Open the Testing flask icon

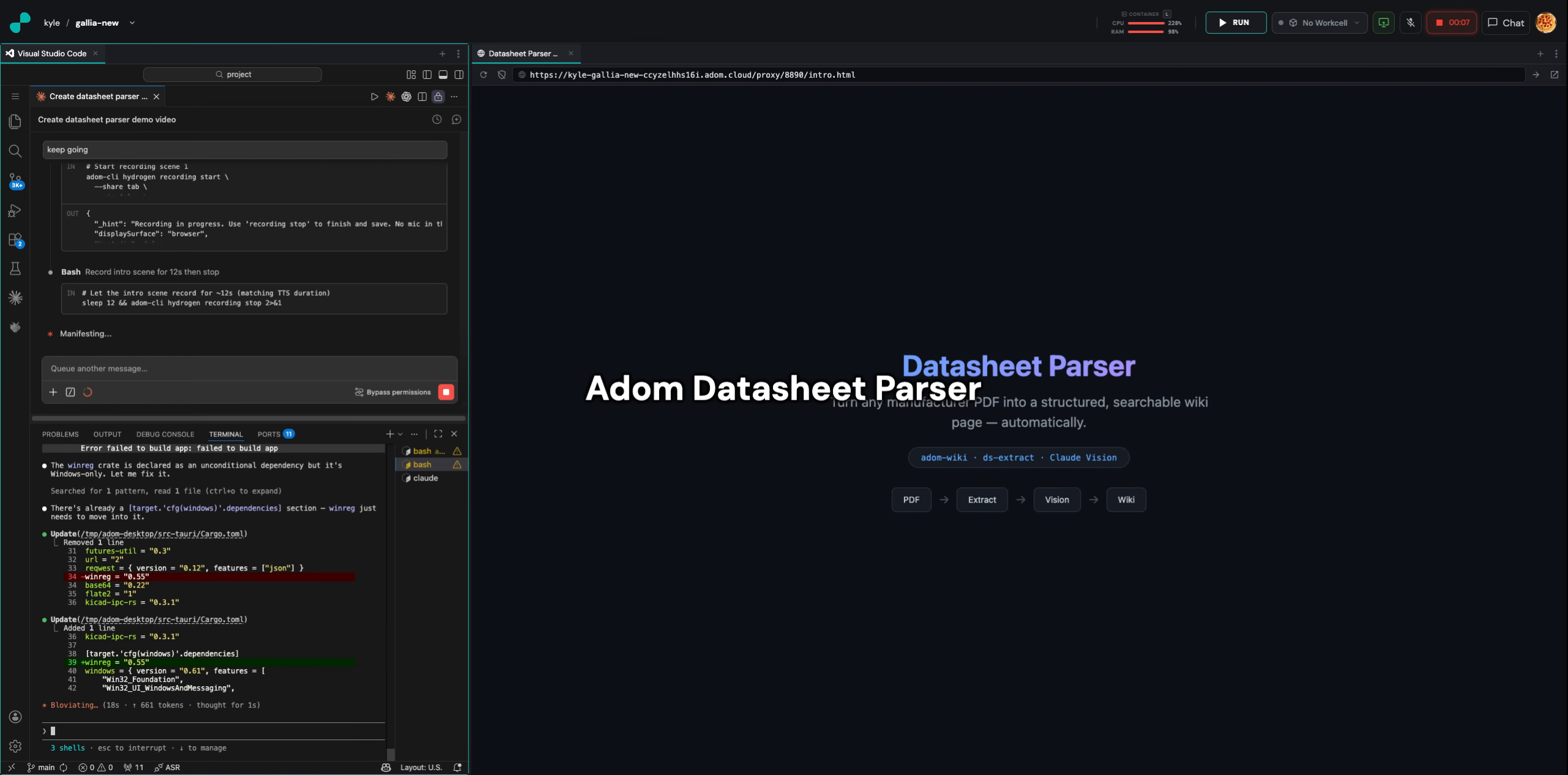pos(15,269)
